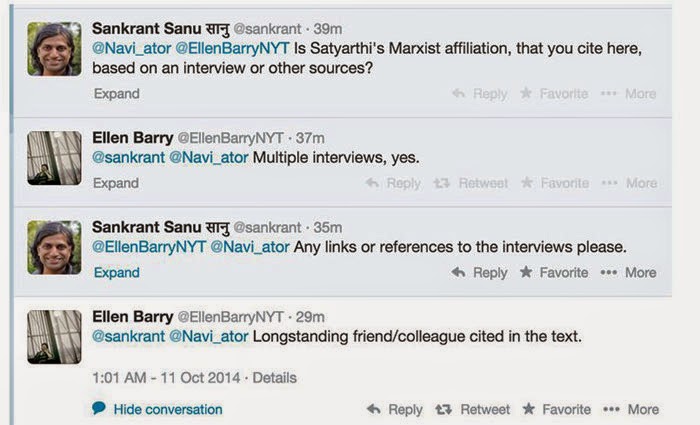Reply to Sankrant Sanu's first tweet
Viewport: 700px width, 425px height.
[x=480, y=94]
